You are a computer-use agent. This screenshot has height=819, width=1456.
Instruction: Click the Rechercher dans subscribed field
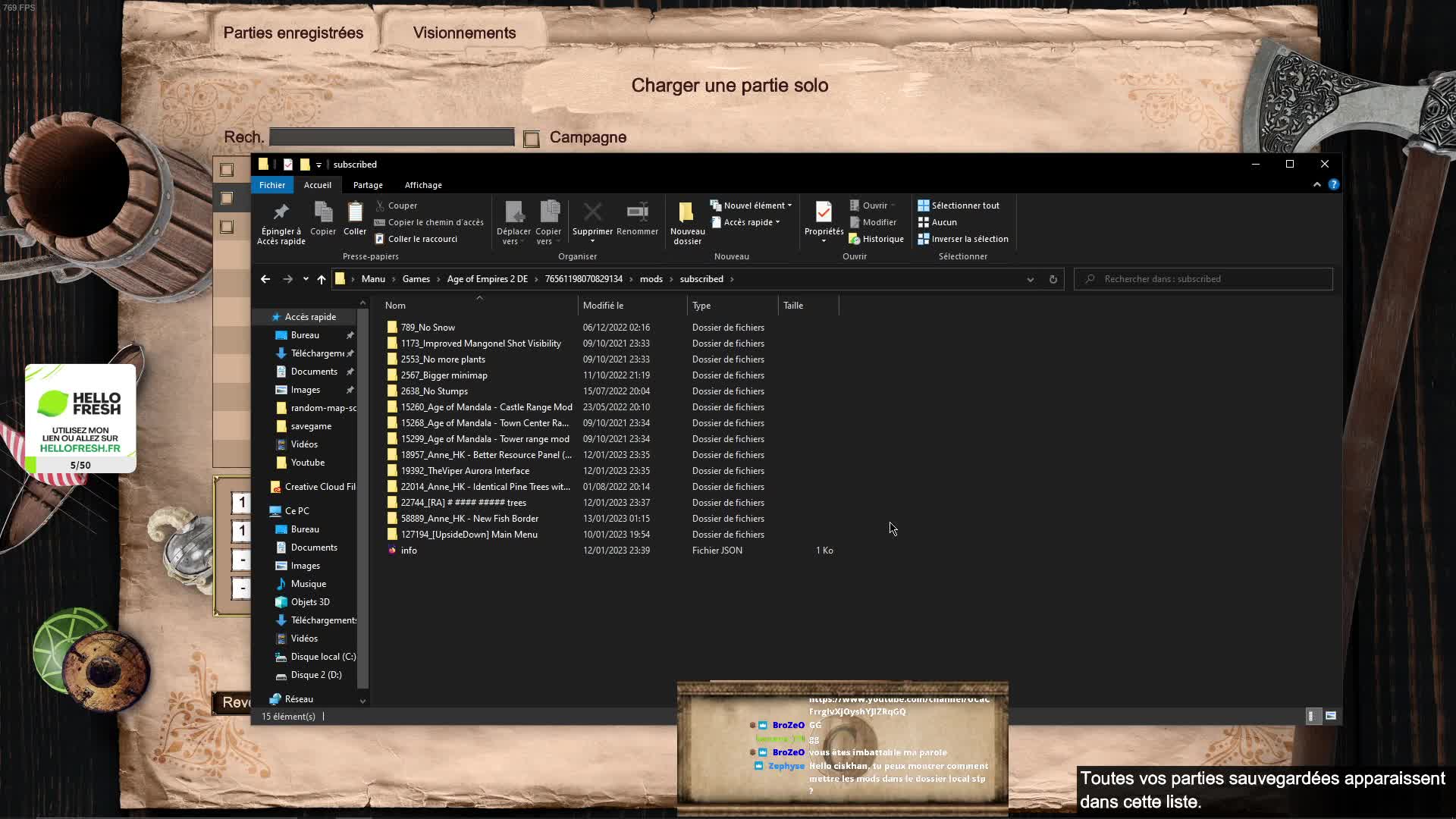[1203, 279]
